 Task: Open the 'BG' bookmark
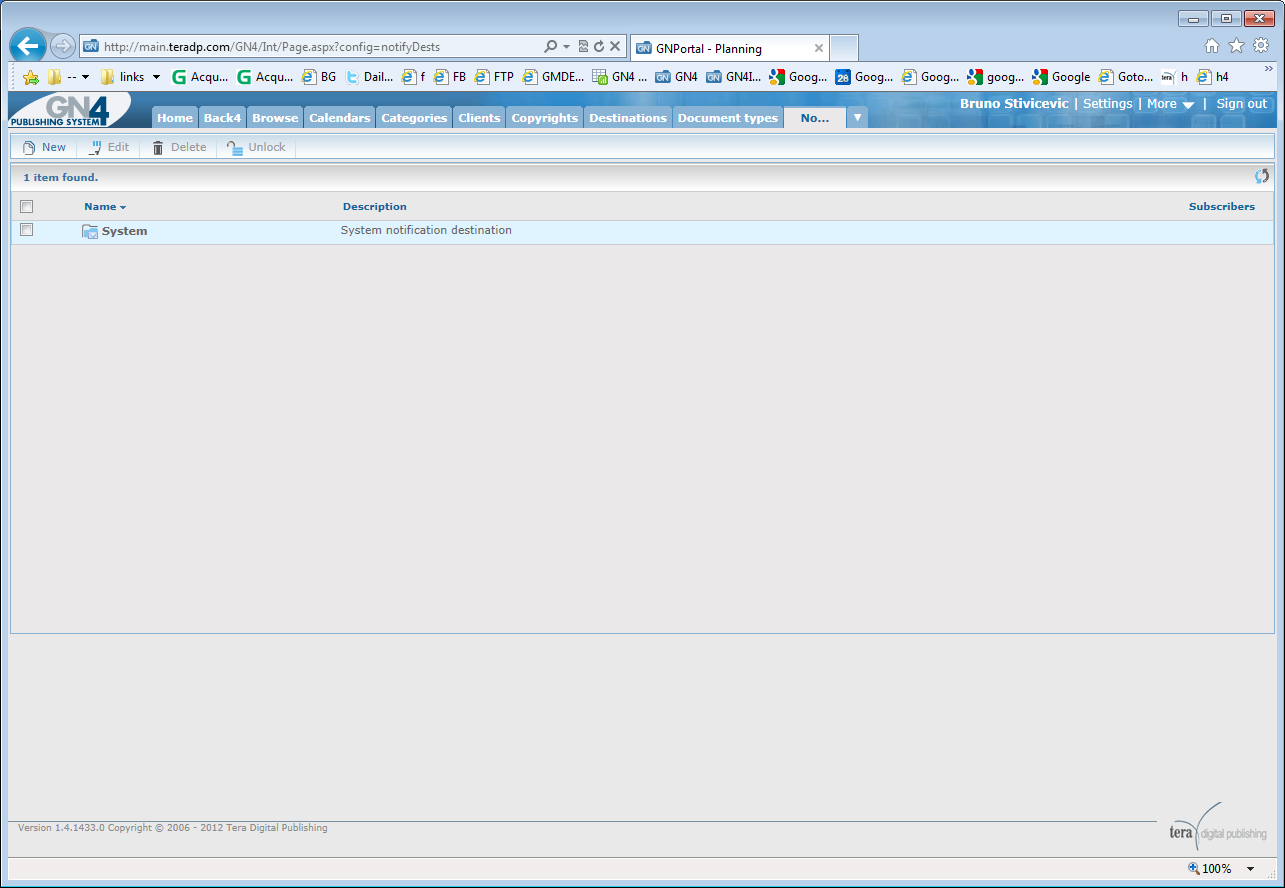tap(319, 77)
